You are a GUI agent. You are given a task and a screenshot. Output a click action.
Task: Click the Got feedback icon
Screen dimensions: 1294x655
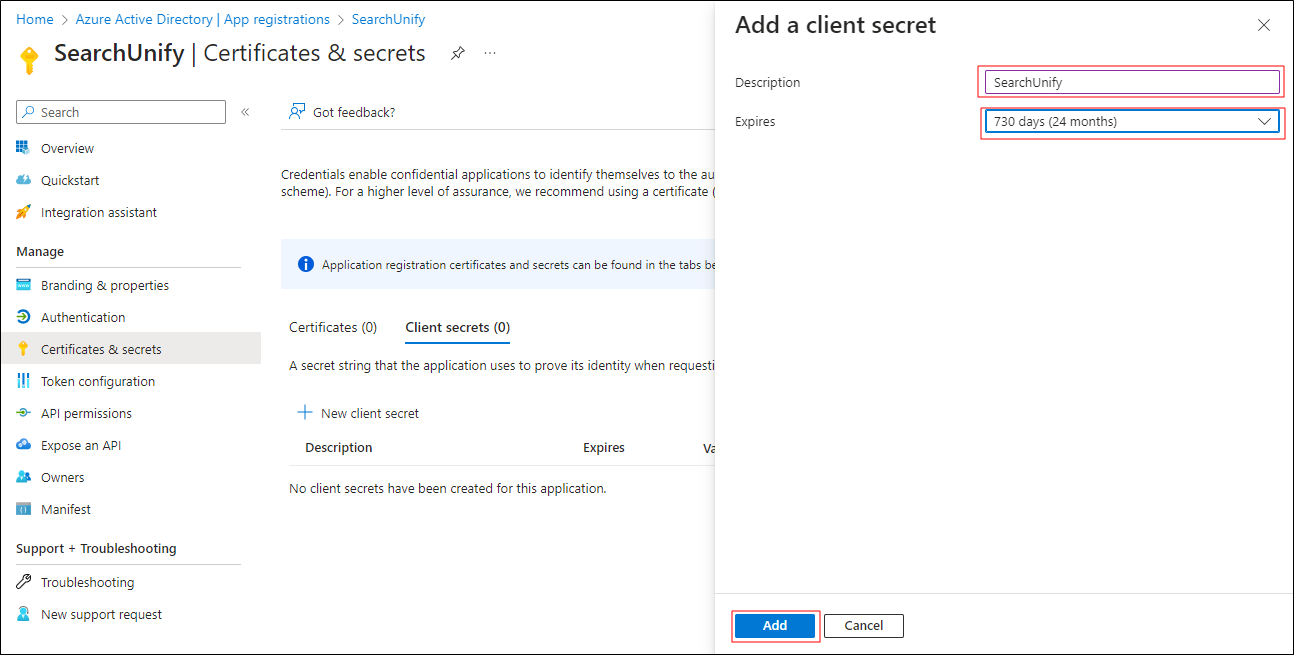pos(297,112)
